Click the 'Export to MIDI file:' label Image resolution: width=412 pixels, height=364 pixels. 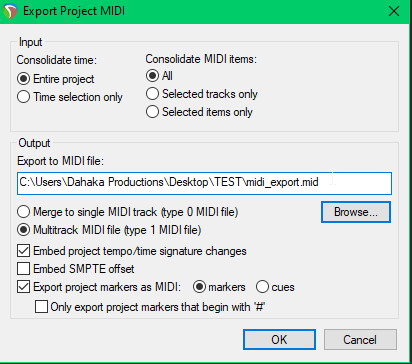pos(61,161)
